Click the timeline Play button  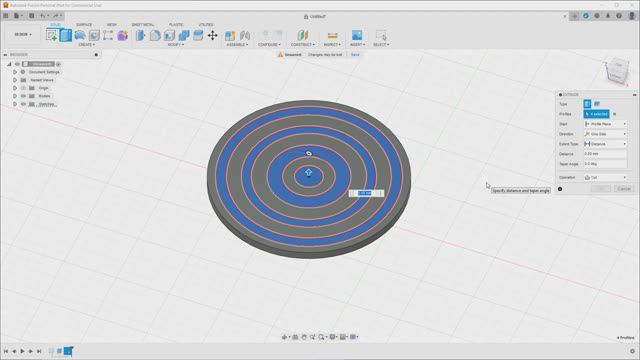click(x=22, y=351)
